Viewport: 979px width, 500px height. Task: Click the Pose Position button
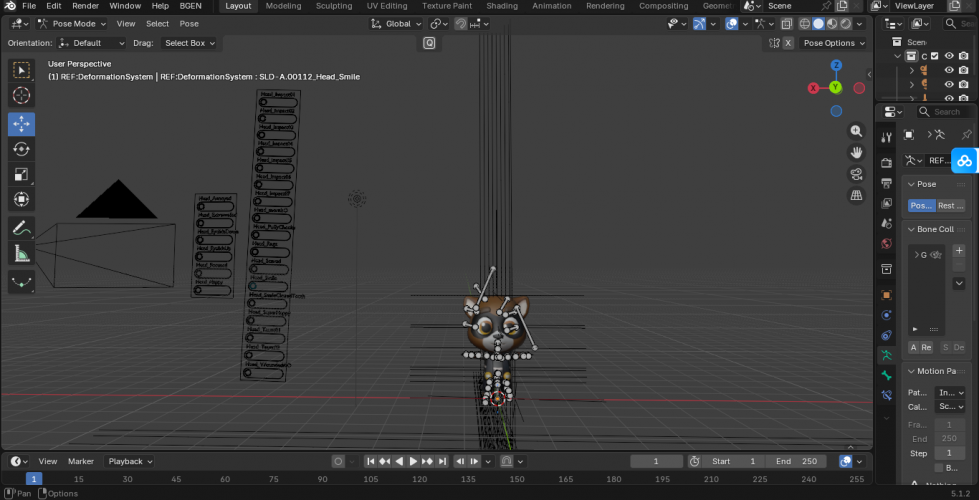(x=922, y=205)
